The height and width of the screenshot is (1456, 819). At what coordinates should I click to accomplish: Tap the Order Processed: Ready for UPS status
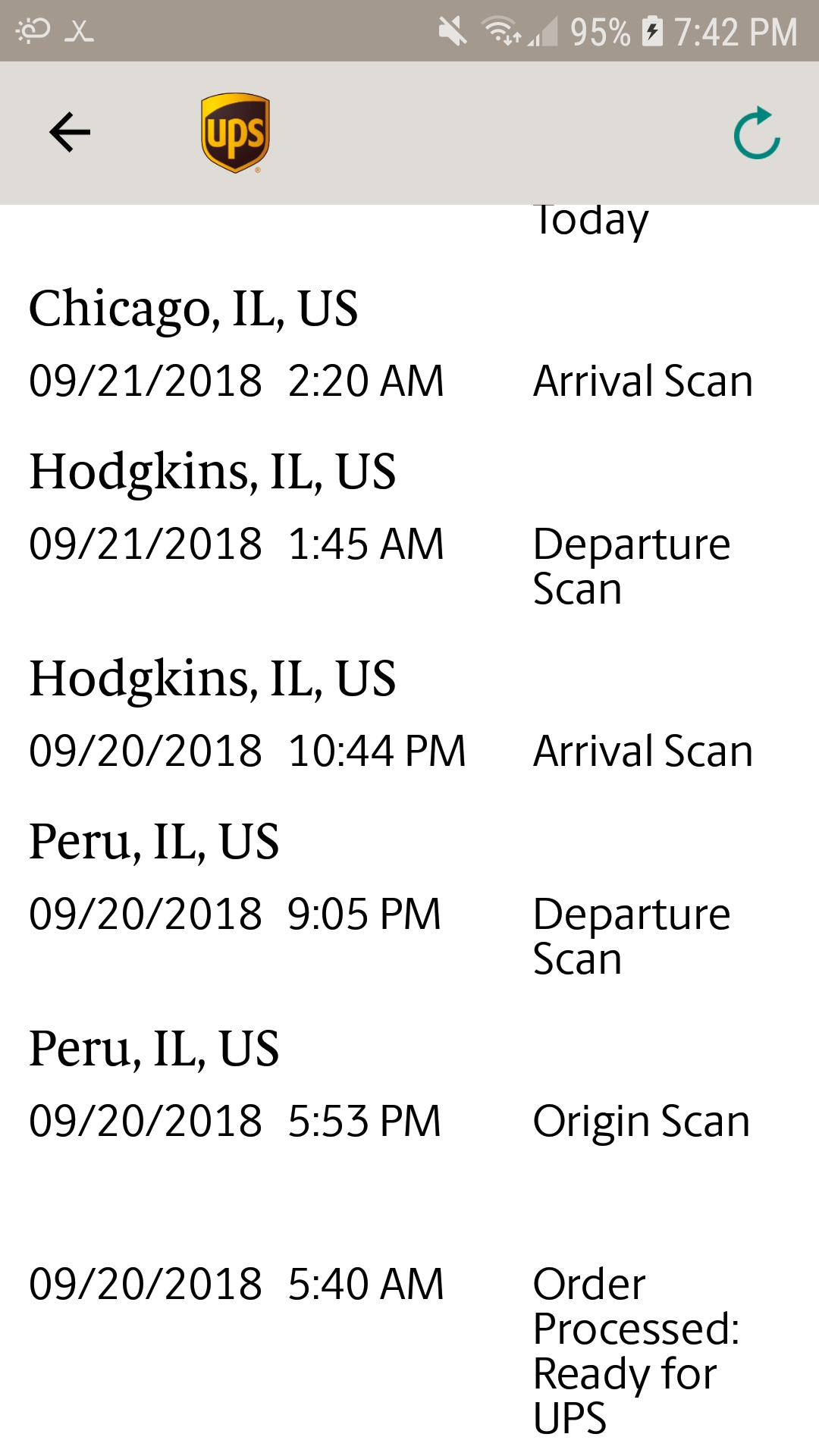[x=635, y=1351]
